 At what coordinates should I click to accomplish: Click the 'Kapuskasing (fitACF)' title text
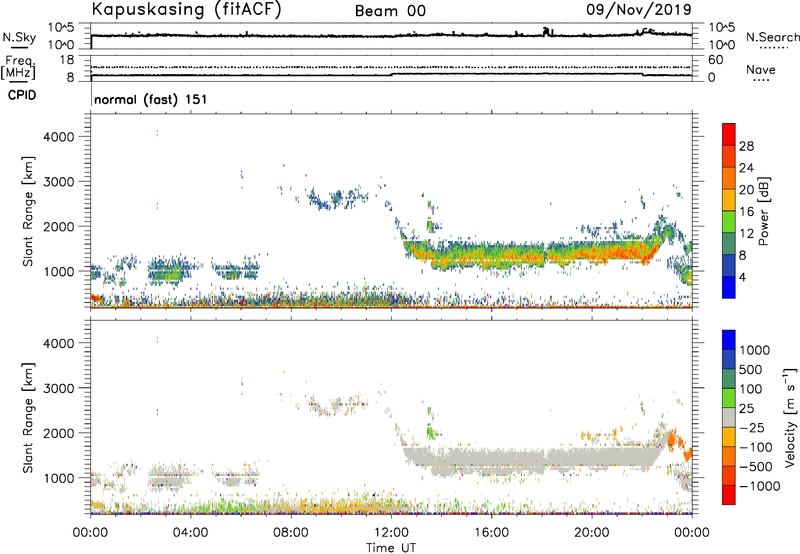point(186,9)
